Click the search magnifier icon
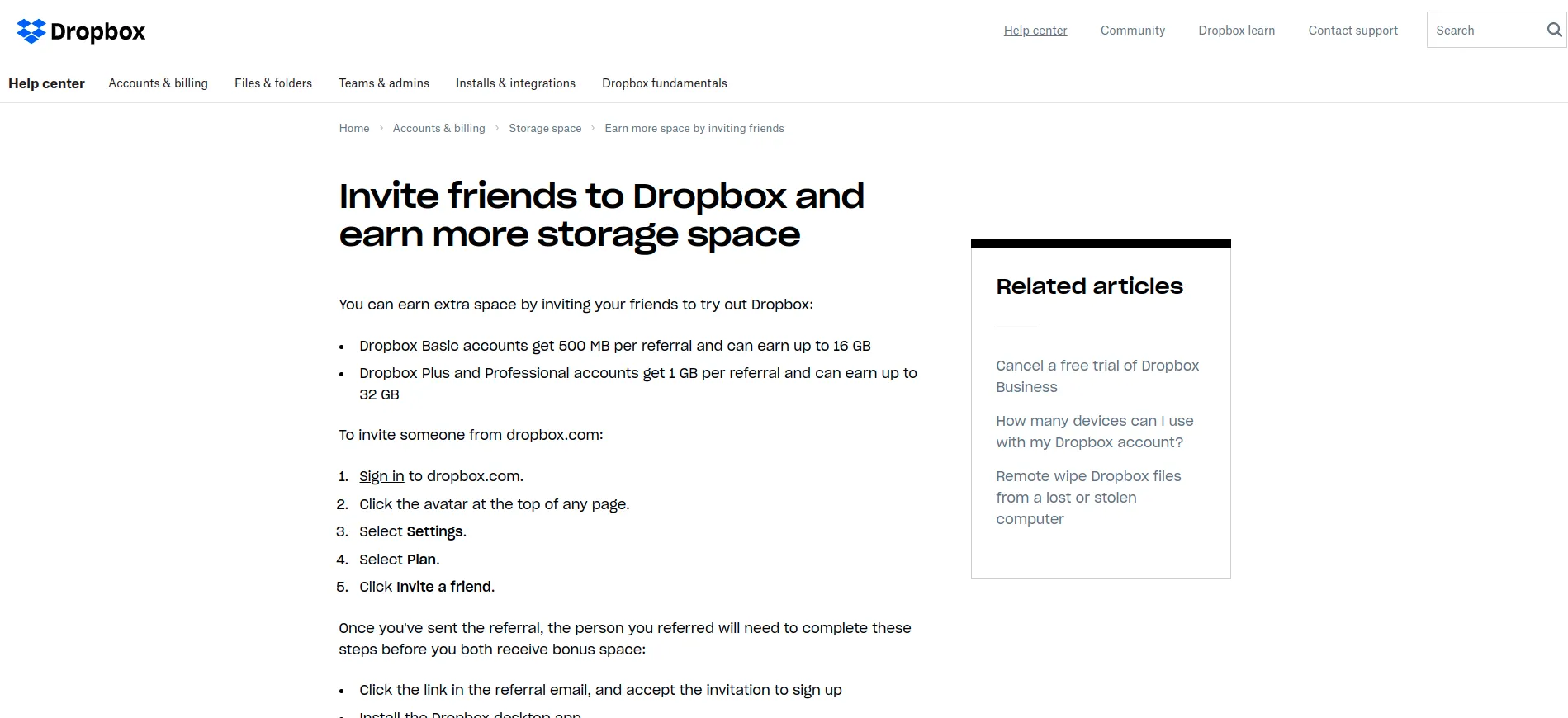This screenshot has width=1568, height=718. pyautogui.click(x=1553, y=31)
